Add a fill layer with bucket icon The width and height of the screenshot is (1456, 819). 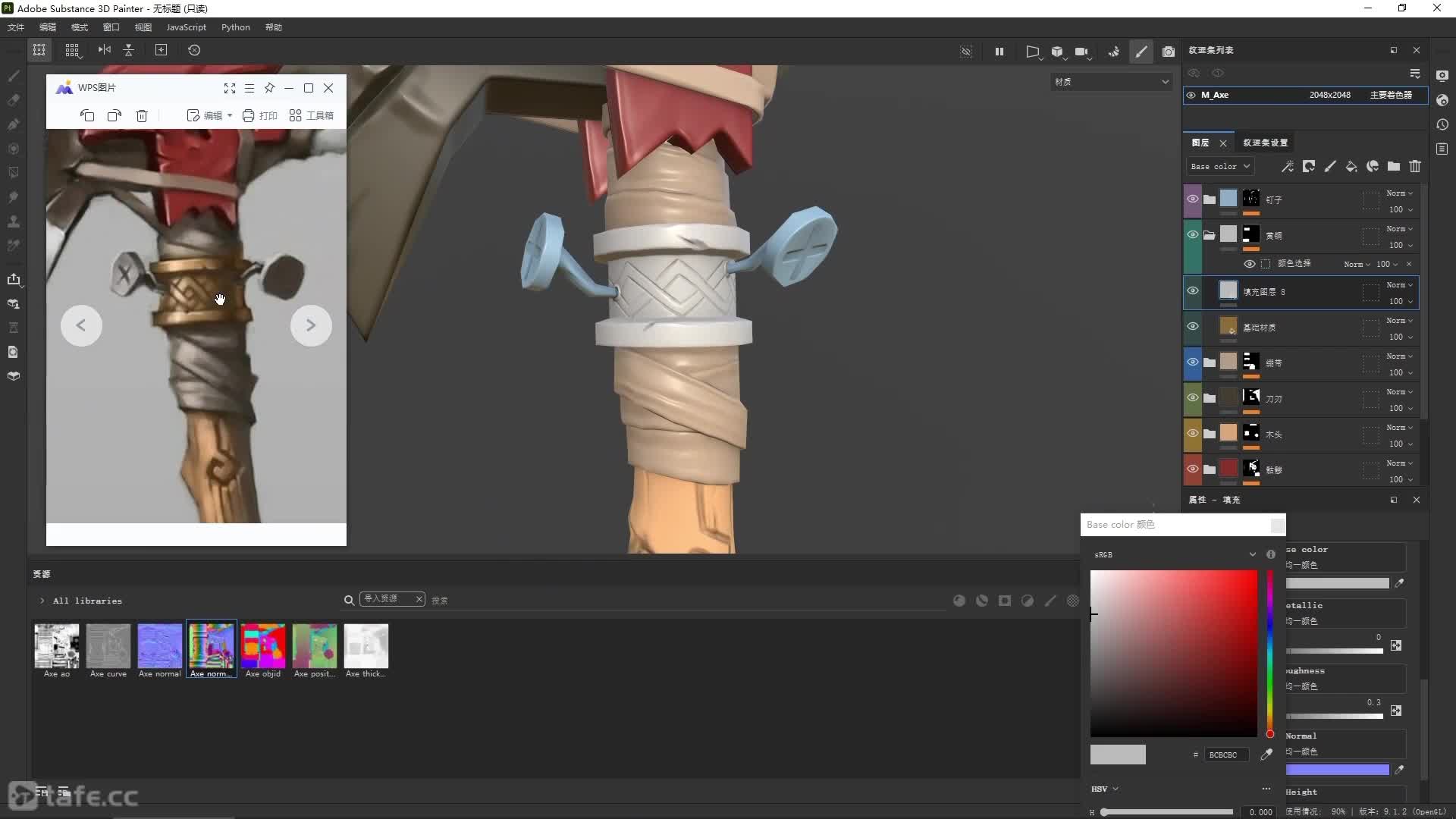coord(1351,166)
